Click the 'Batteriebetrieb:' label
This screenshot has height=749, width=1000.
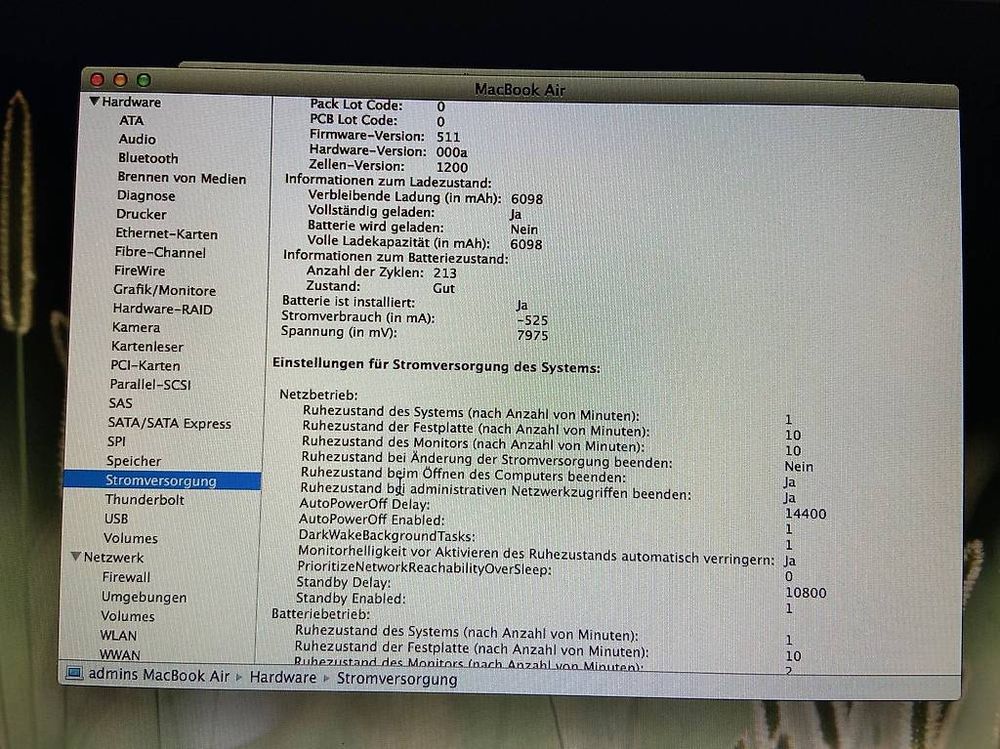click(321, 614)
